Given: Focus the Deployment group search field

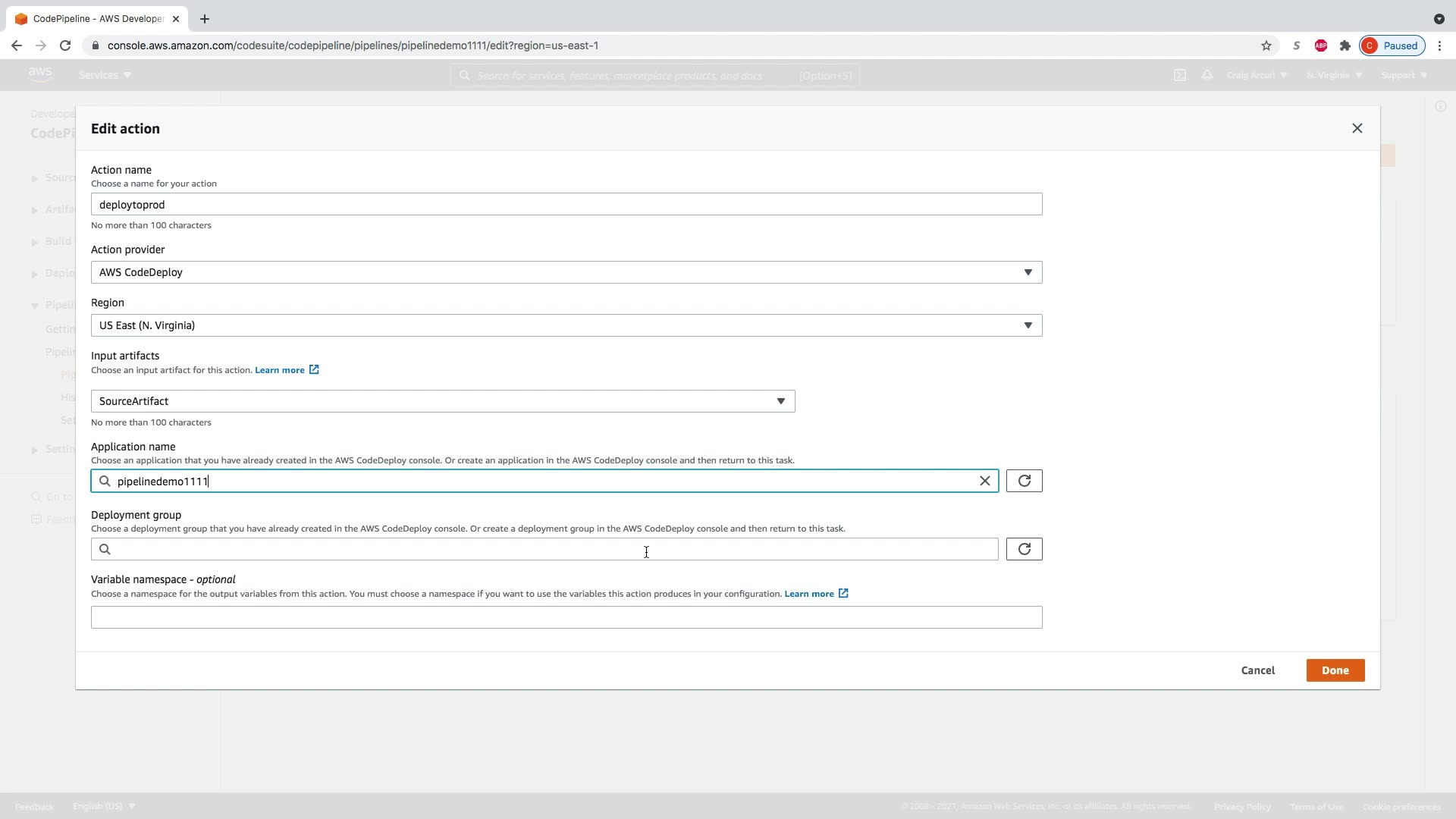Looking at the screenshot, I should coord(554,549).
